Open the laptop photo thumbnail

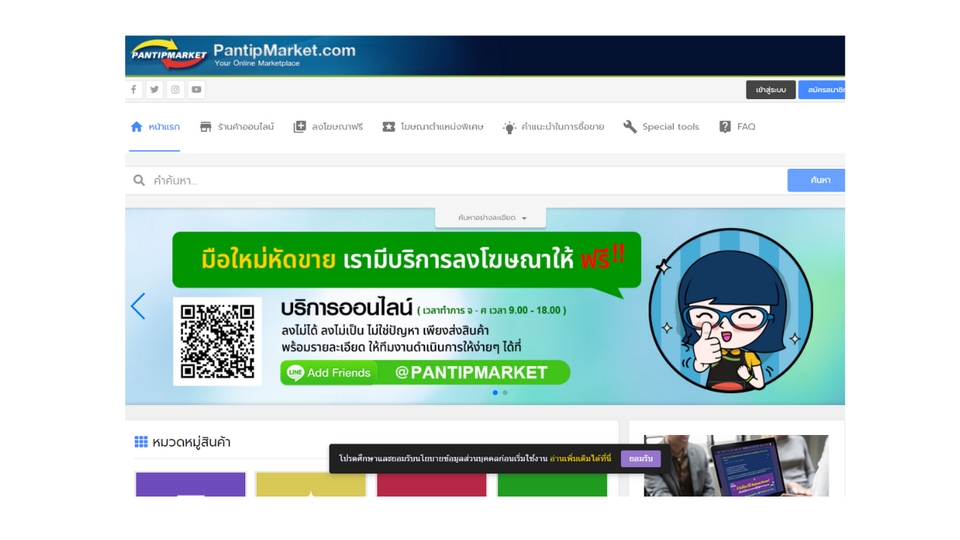coord(736,466)
